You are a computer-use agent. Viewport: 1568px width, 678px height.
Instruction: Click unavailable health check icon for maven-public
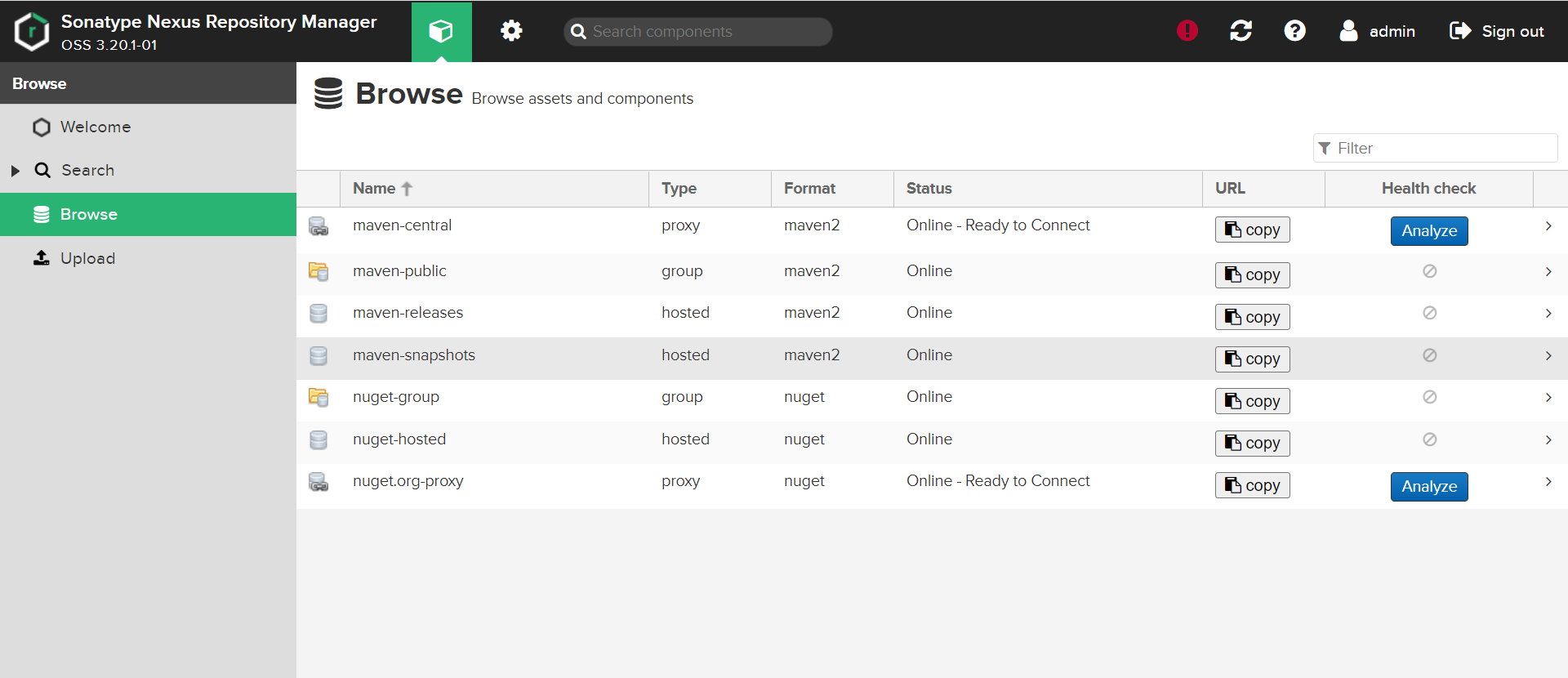click(1429, 271)
